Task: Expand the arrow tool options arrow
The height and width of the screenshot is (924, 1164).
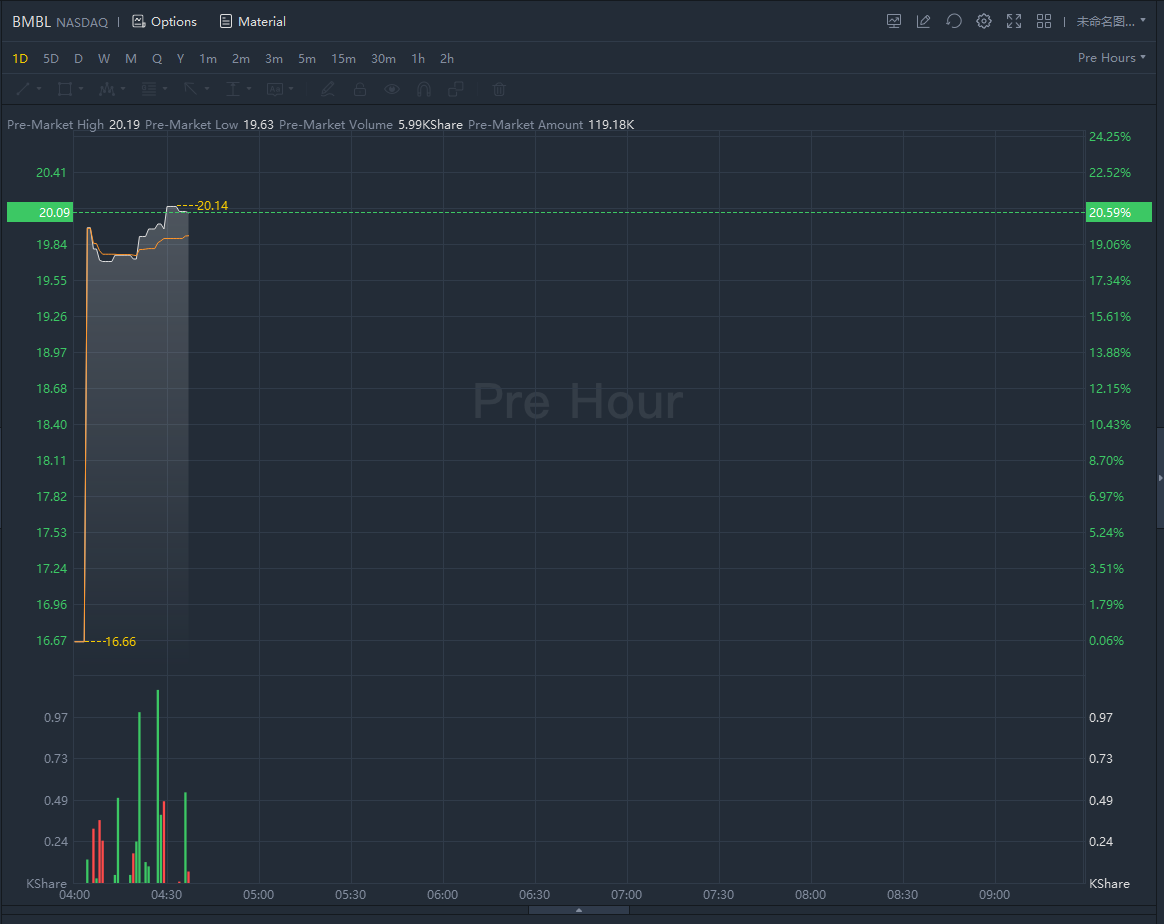Action: tap(206, 89)
